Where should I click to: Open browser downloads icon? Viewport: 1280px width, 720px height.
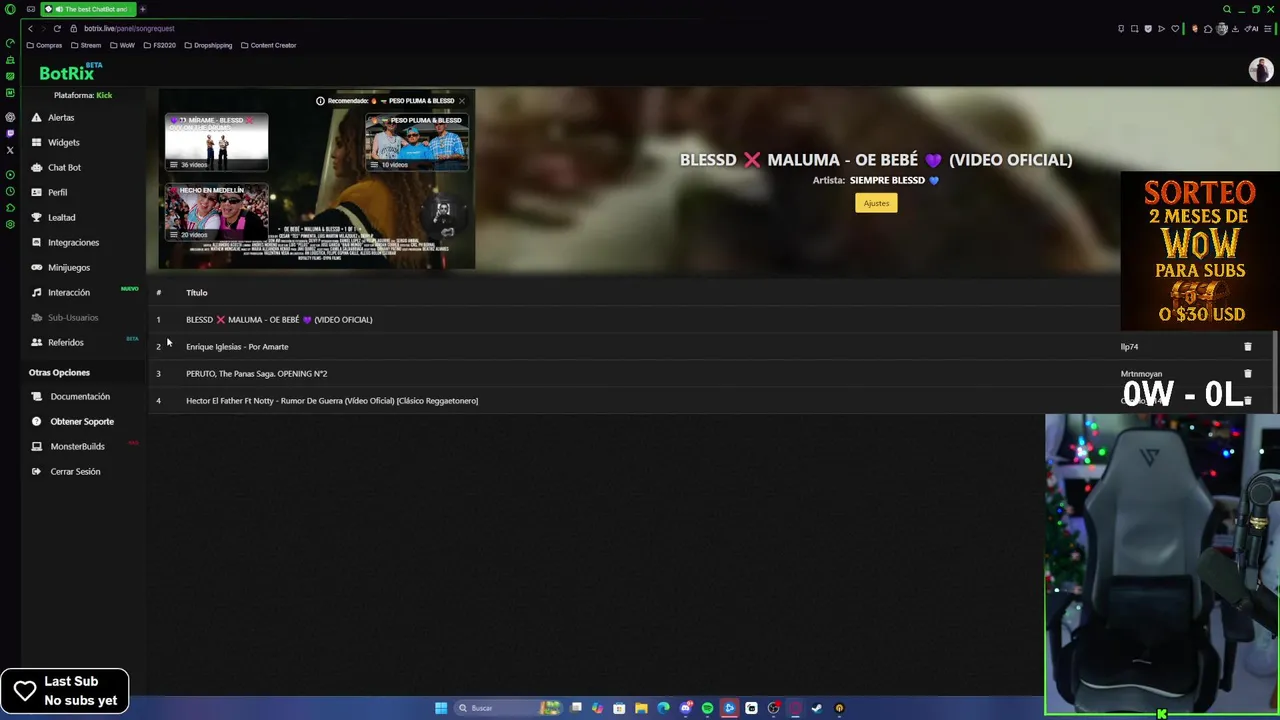tap(1235, 29)
